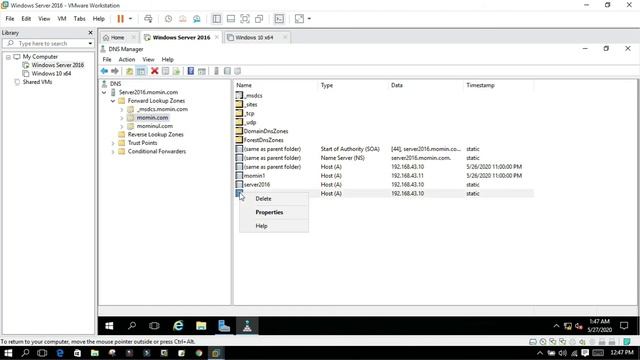Close the Library panel
This screenshot has height=360, width=640.
[90, 33]
